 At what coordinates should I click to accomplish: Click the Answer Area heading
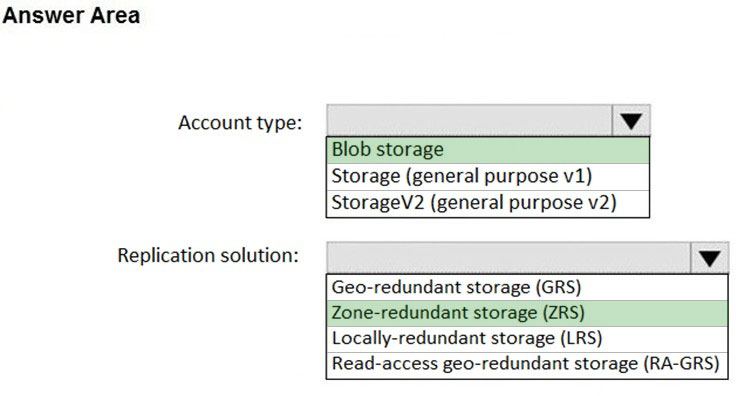point(71,16)
